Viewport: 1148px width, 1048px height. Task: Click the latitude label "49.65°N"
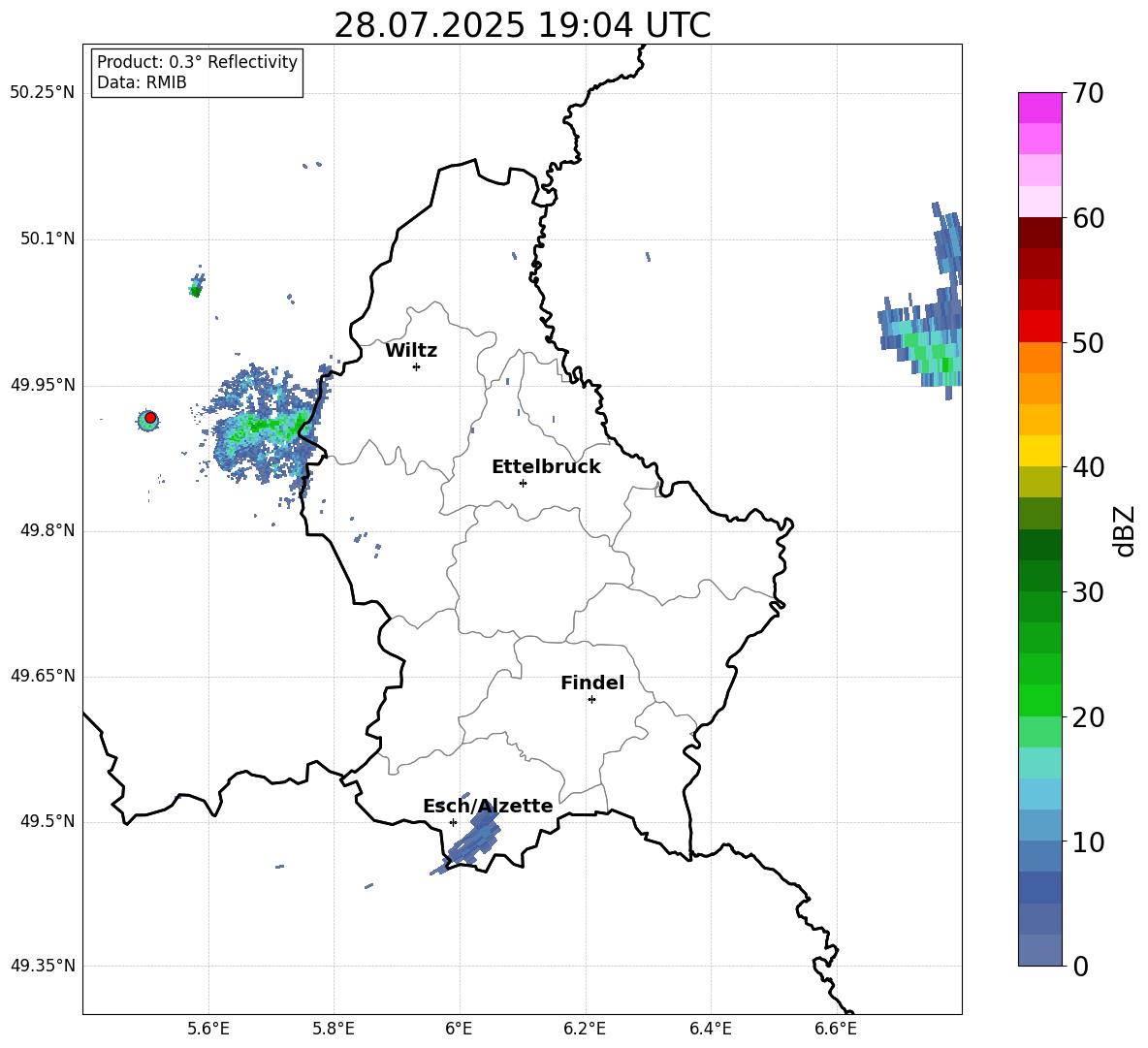tap(43, 675)
